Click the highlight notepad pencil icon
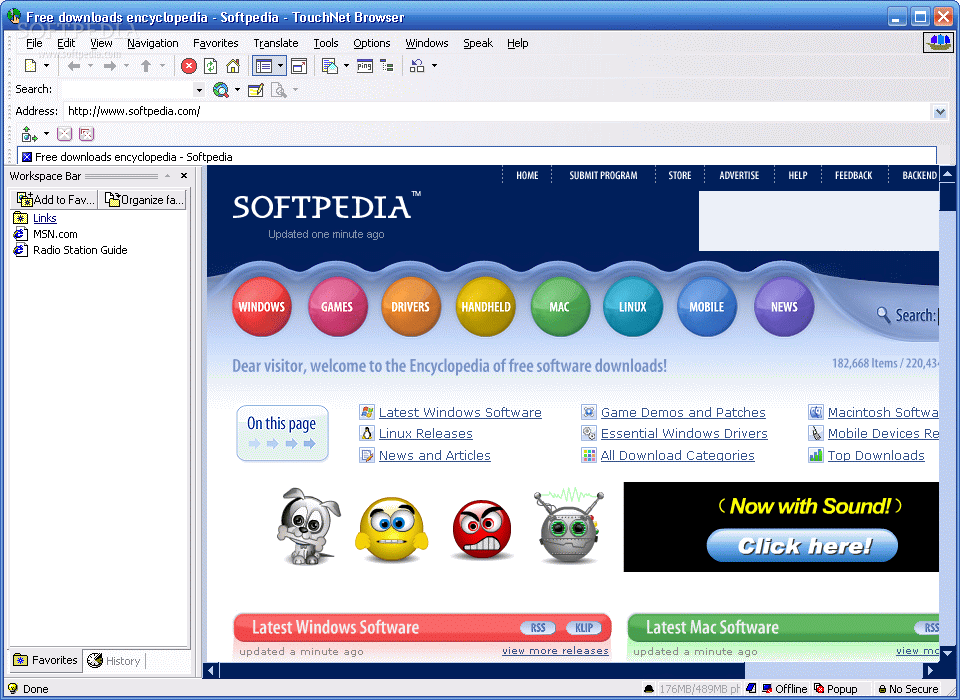 [x=256, y=91]
